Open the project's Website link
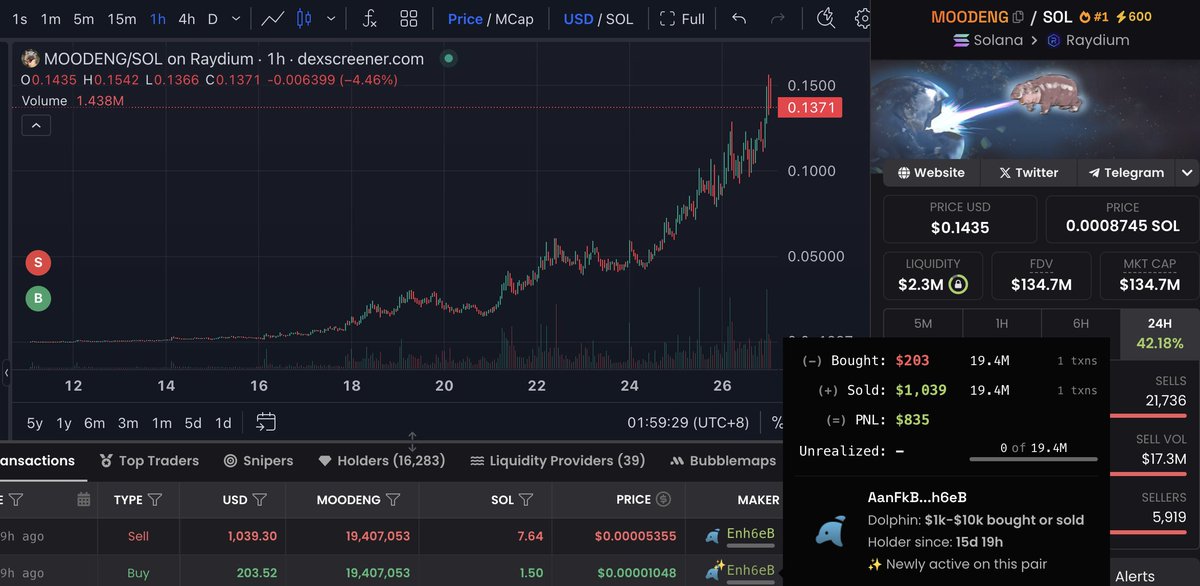1200x586 pixels. pos(931,172)
